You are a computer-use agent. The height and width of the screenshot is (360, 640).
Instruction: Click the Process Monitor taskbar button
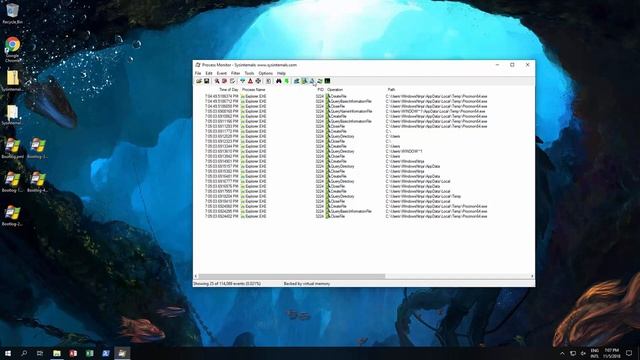[x=122, y=353]
